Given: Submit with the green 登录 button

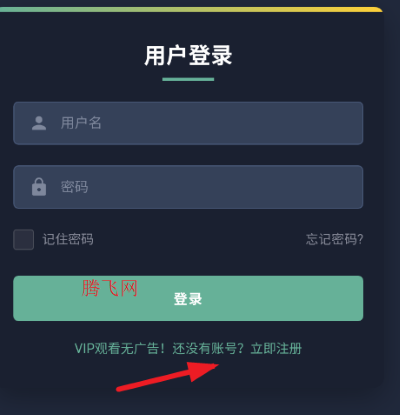Looking at the screenshot, I should pos(188,298).
